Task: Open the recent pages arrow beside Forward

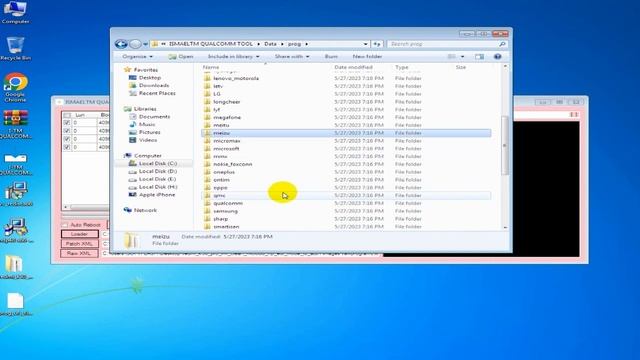Action: tap(145, 44)
